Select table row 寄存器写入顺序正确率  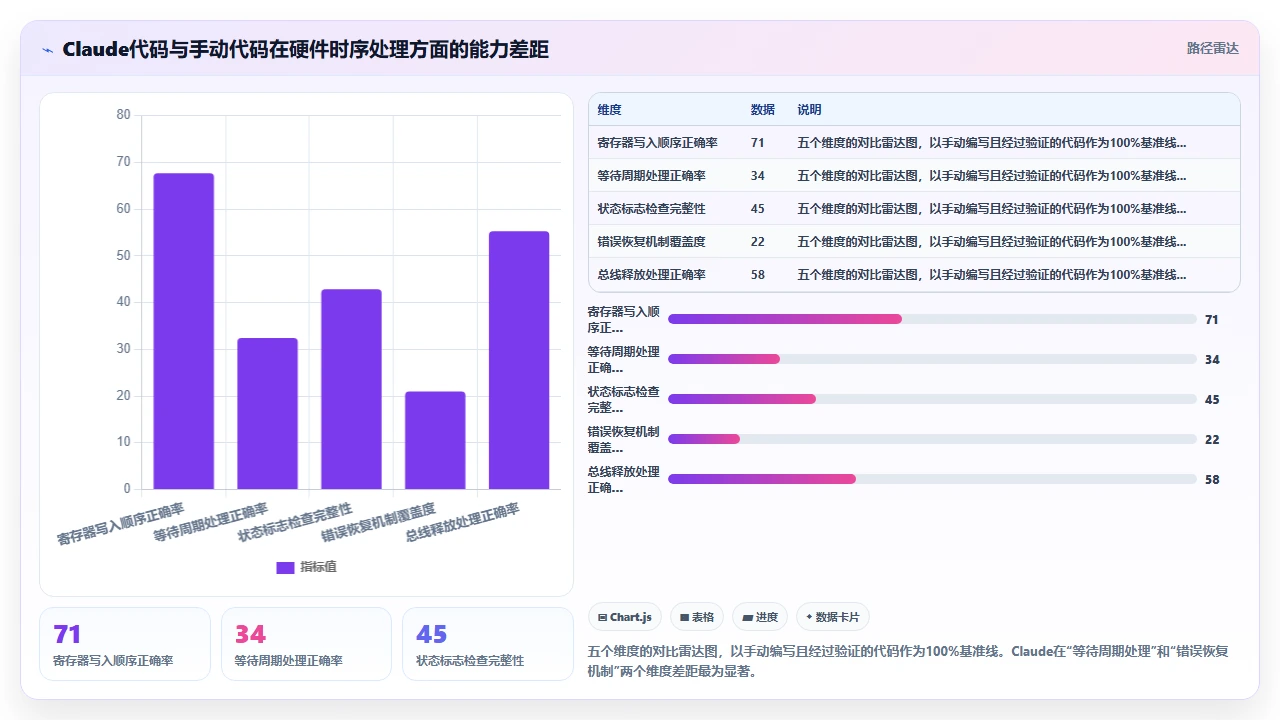tap(914, 143)
